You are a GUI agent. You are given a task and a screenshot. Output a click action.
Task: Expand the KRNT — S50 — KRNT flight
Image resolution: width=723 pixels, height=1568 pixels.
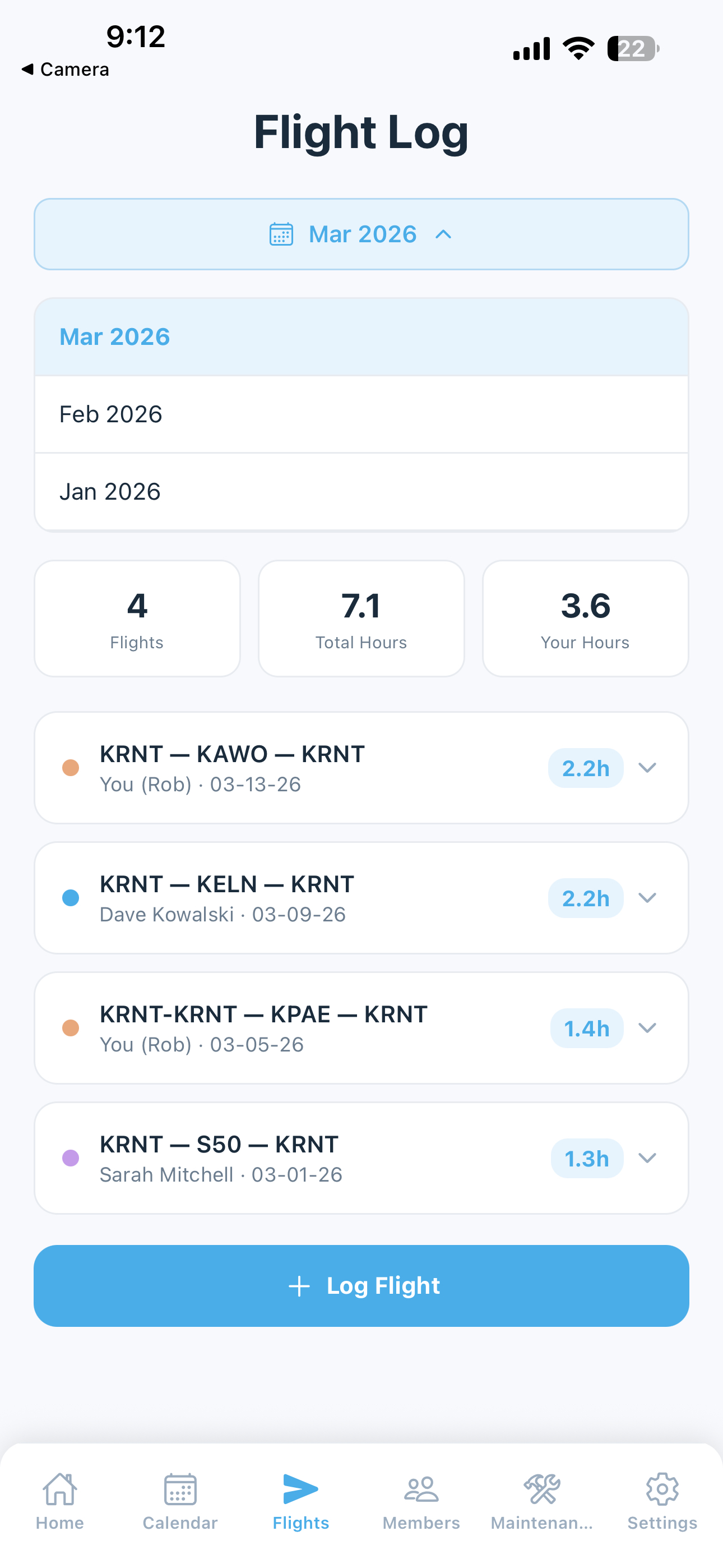click(x=647, y=1157)
